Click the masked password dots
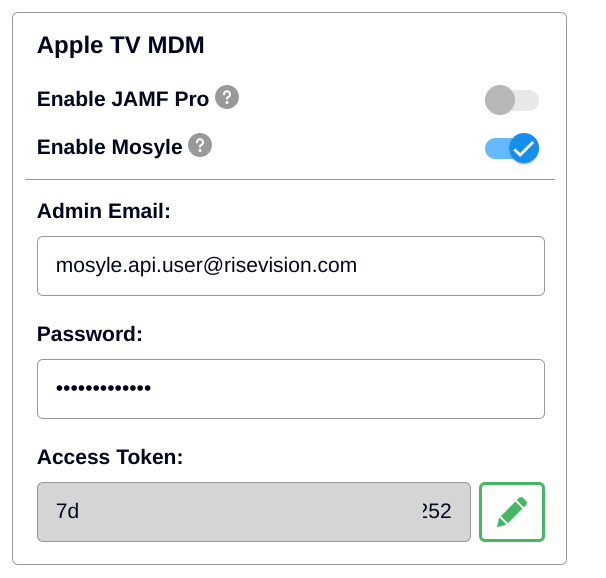 103,388
